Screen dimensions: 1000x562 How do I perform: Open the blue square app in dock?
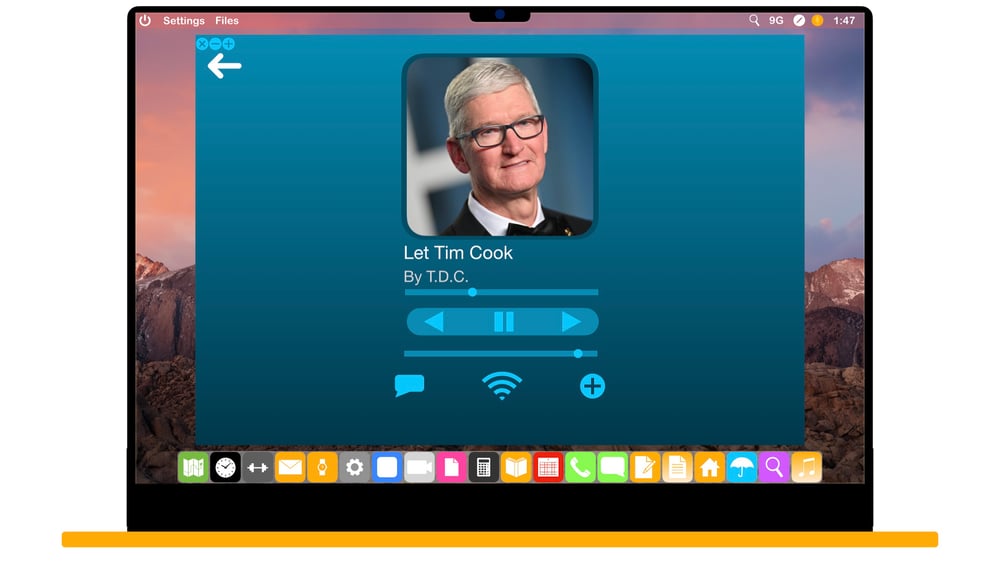point(387,468)
